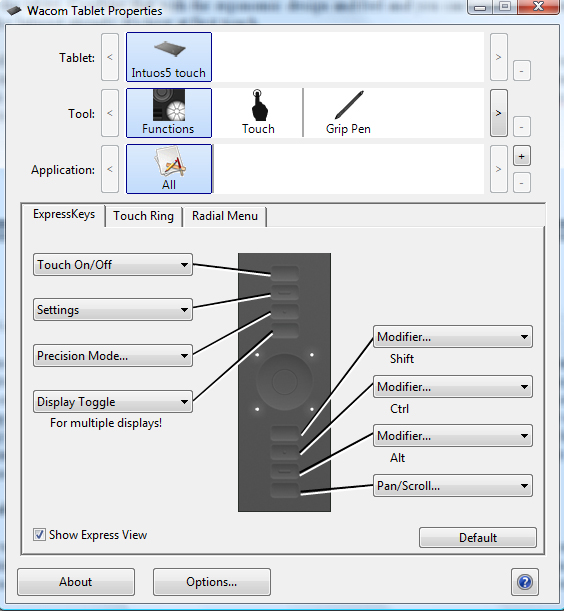Switch to the ExpressKeys tab
This screenshot has width=564, height=611.
pyautogui.click(x=64, y=215)
